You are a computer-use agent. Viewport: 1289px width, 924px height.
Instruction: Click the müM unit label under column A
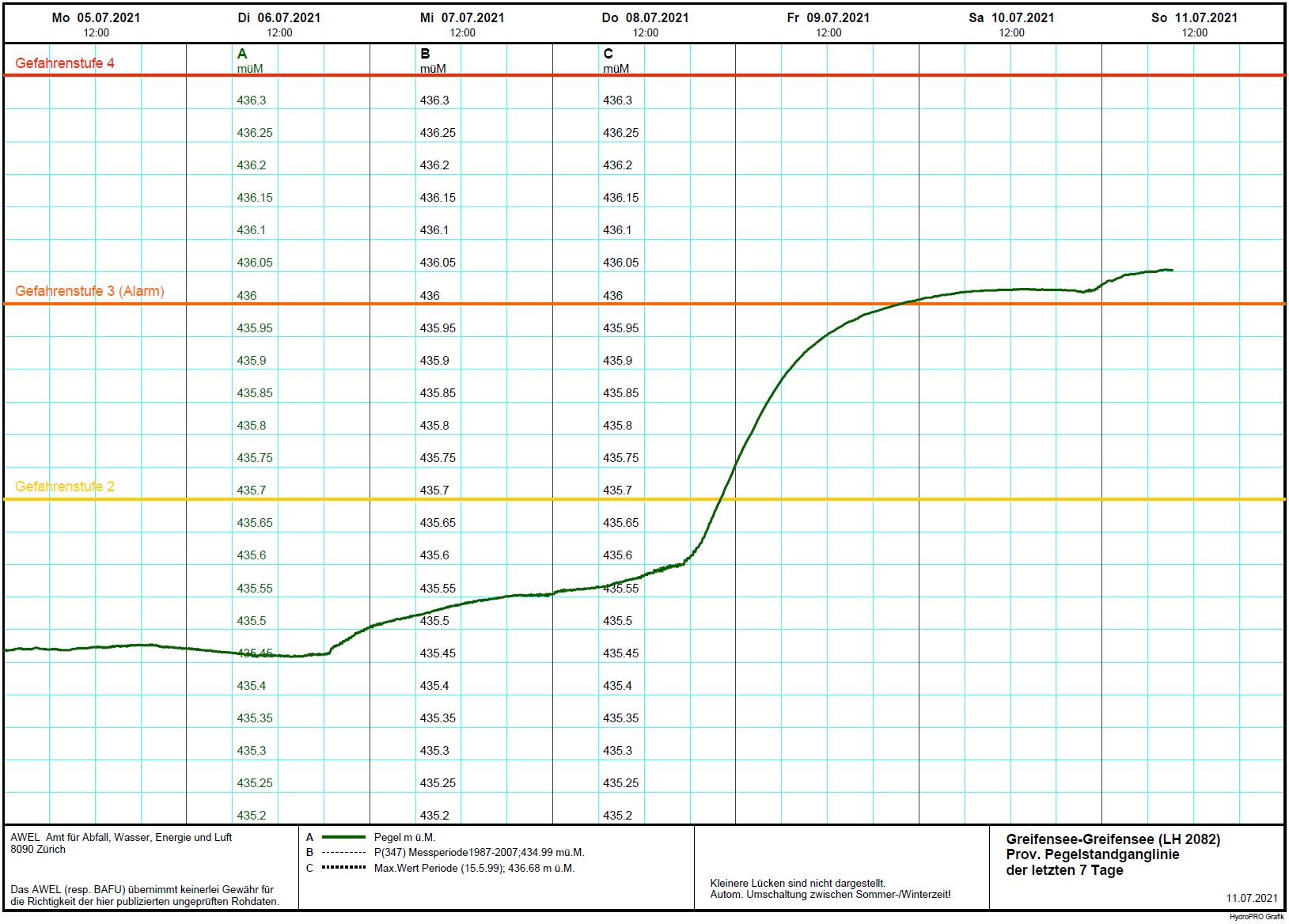coord(250,69)
